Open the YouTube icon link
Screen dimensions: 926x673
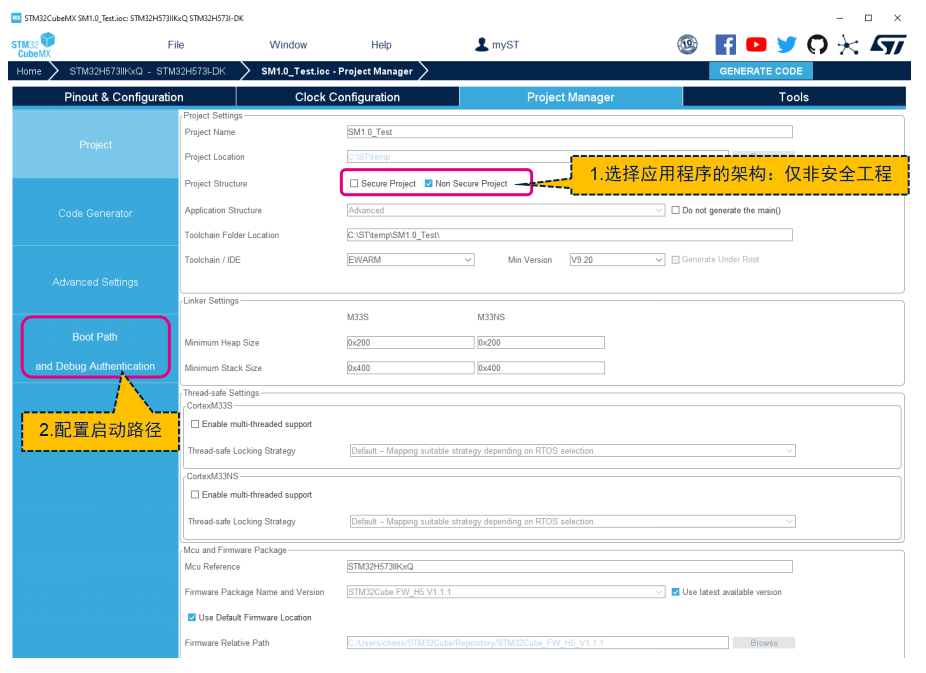coord(756,45)
